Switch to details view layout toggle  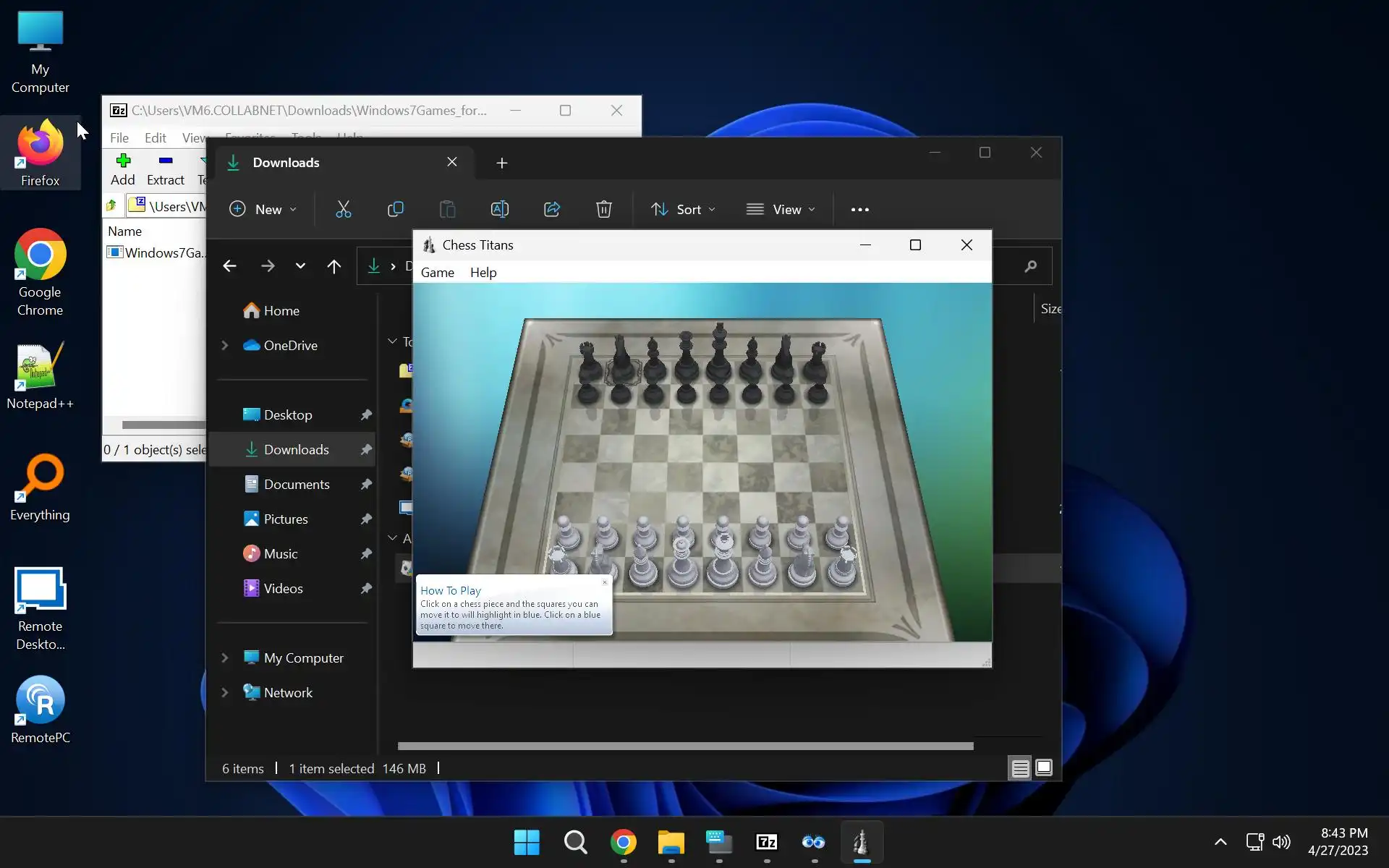(1020, 768)
